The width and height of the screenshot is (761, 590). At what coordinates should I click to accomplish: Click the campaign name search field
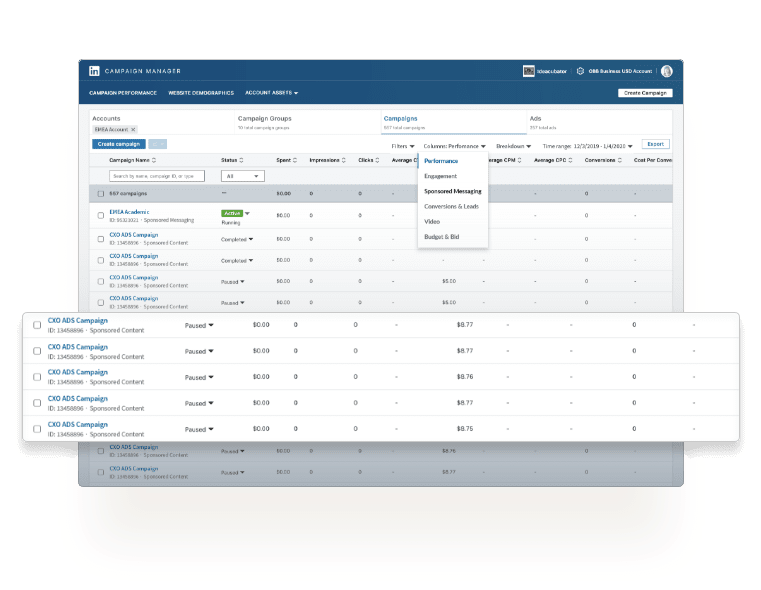(156, 176)
